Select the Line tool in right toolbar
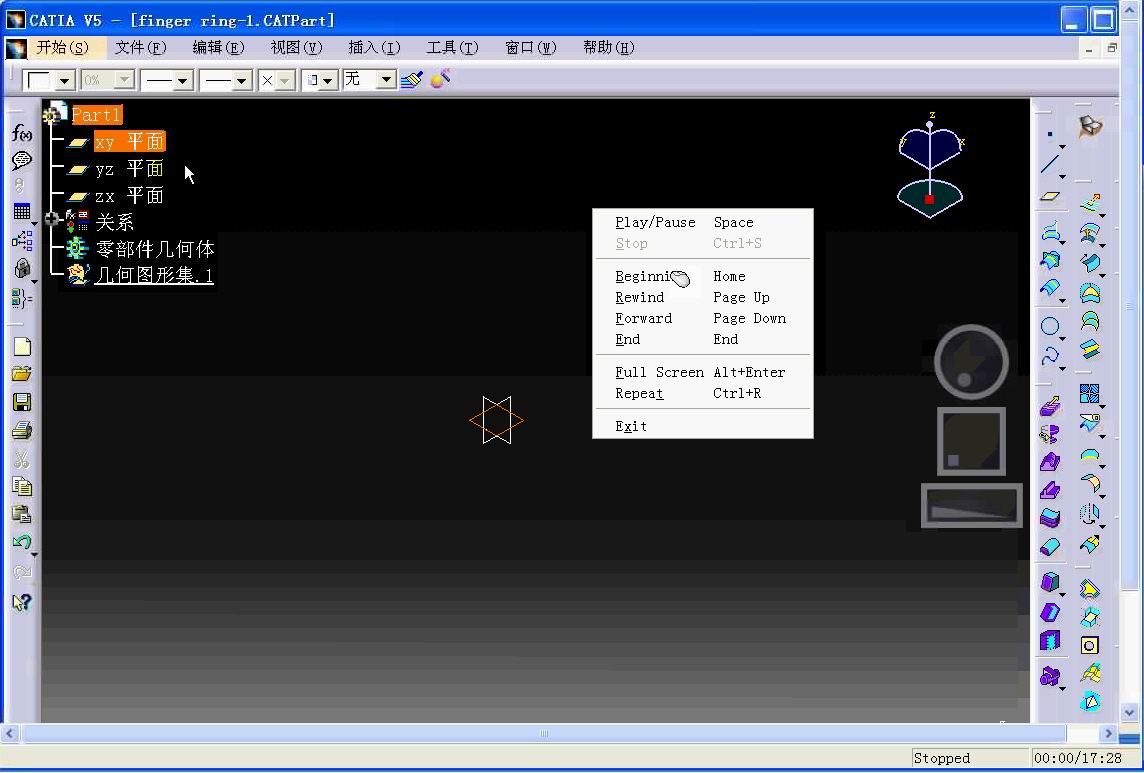Viewport: 1144px width, 773px height. coord(1050,165)
